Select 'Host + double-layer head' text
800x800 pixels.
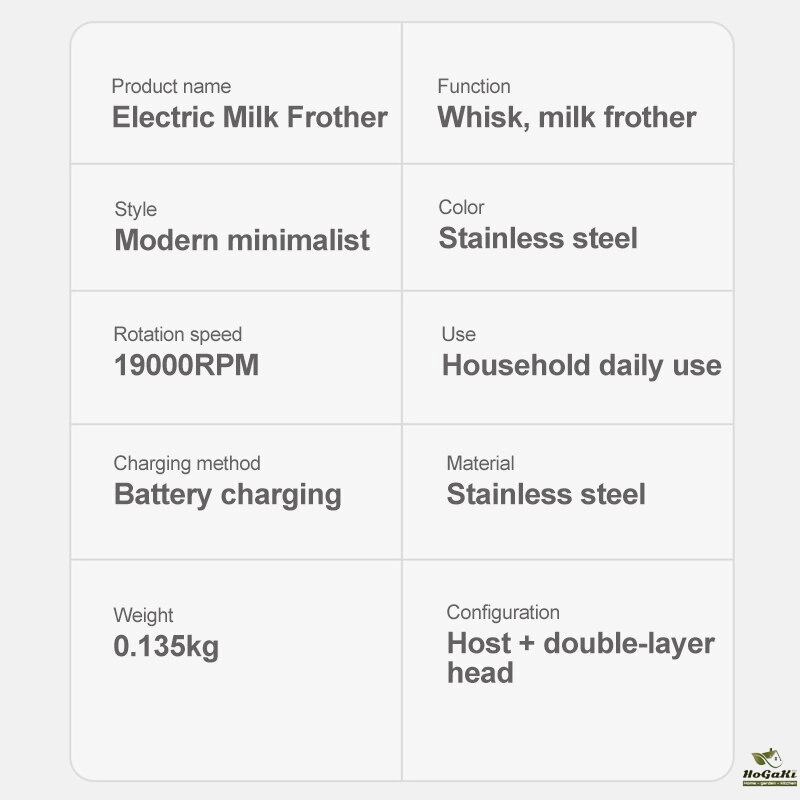click(581, 658)
